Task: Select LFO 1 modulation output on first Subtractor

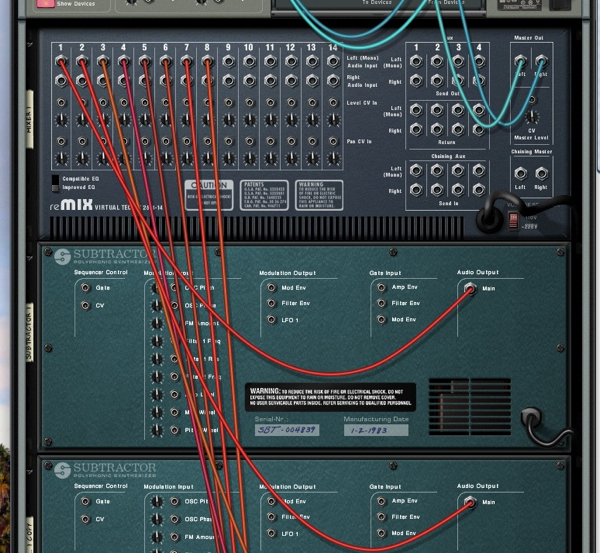Action: (270, 320)
